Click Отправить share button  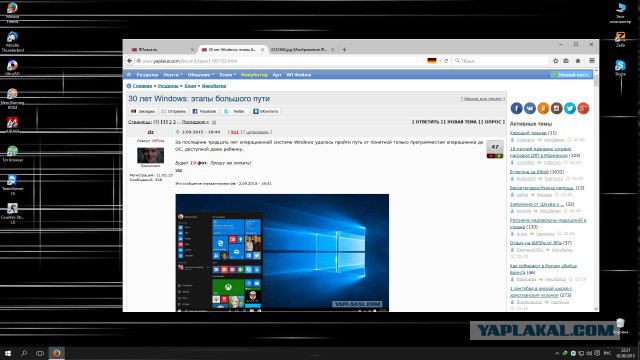click(173, 111)
